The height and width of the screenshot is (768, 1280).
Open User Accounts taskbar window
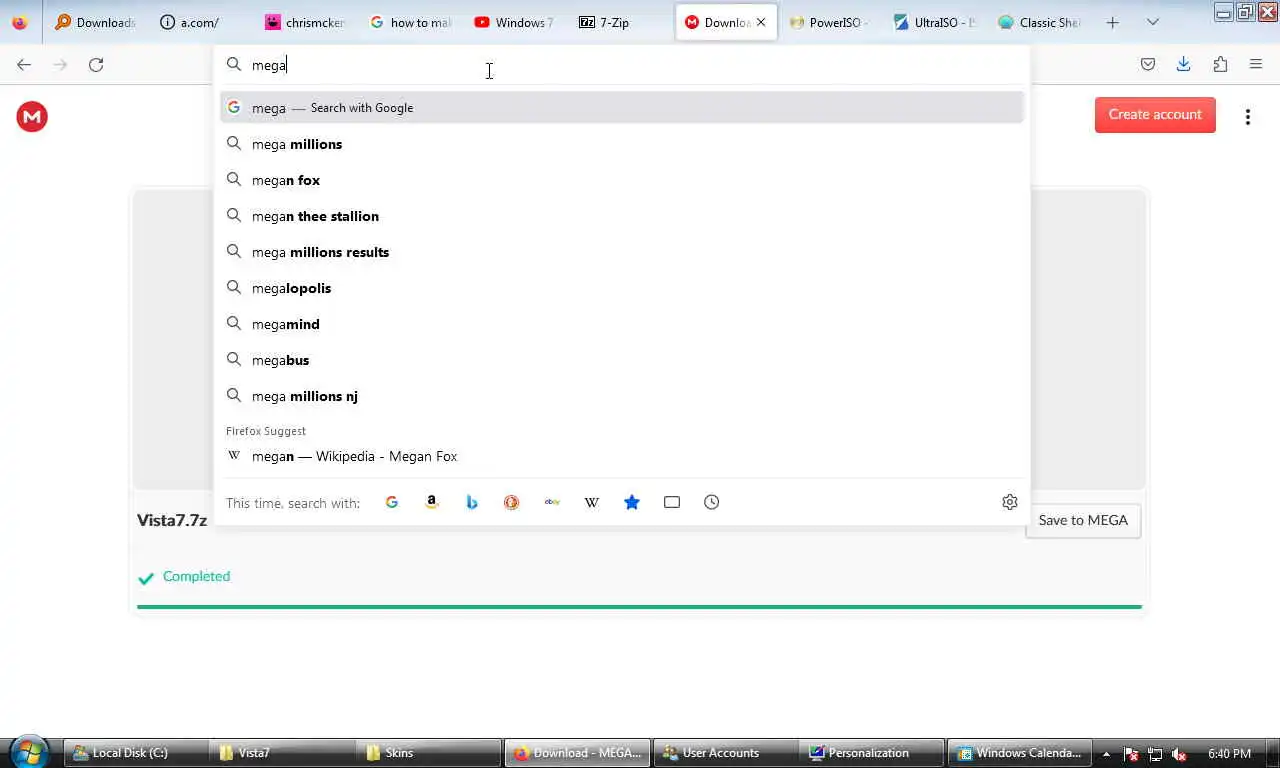click(725, 753)
